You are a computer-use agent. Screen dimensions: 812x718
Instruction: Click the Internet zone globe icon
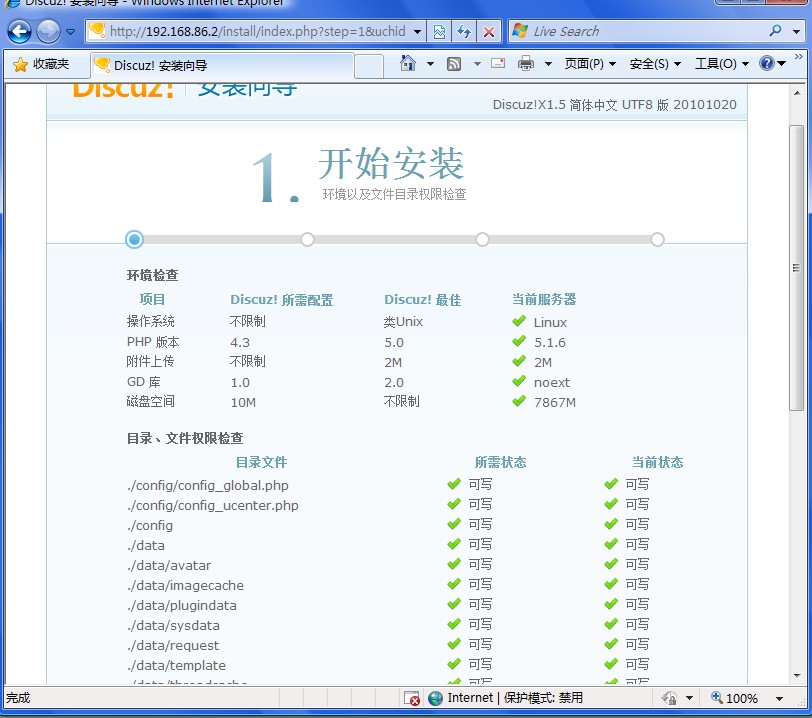click(436, 698)
